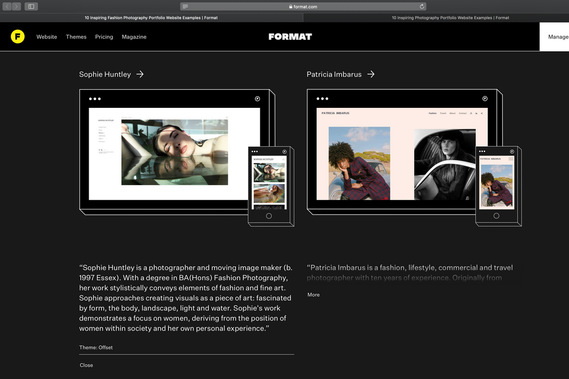Click the 'Theme: Offset' label
The image size is (569, 379).
pos(96,347)
